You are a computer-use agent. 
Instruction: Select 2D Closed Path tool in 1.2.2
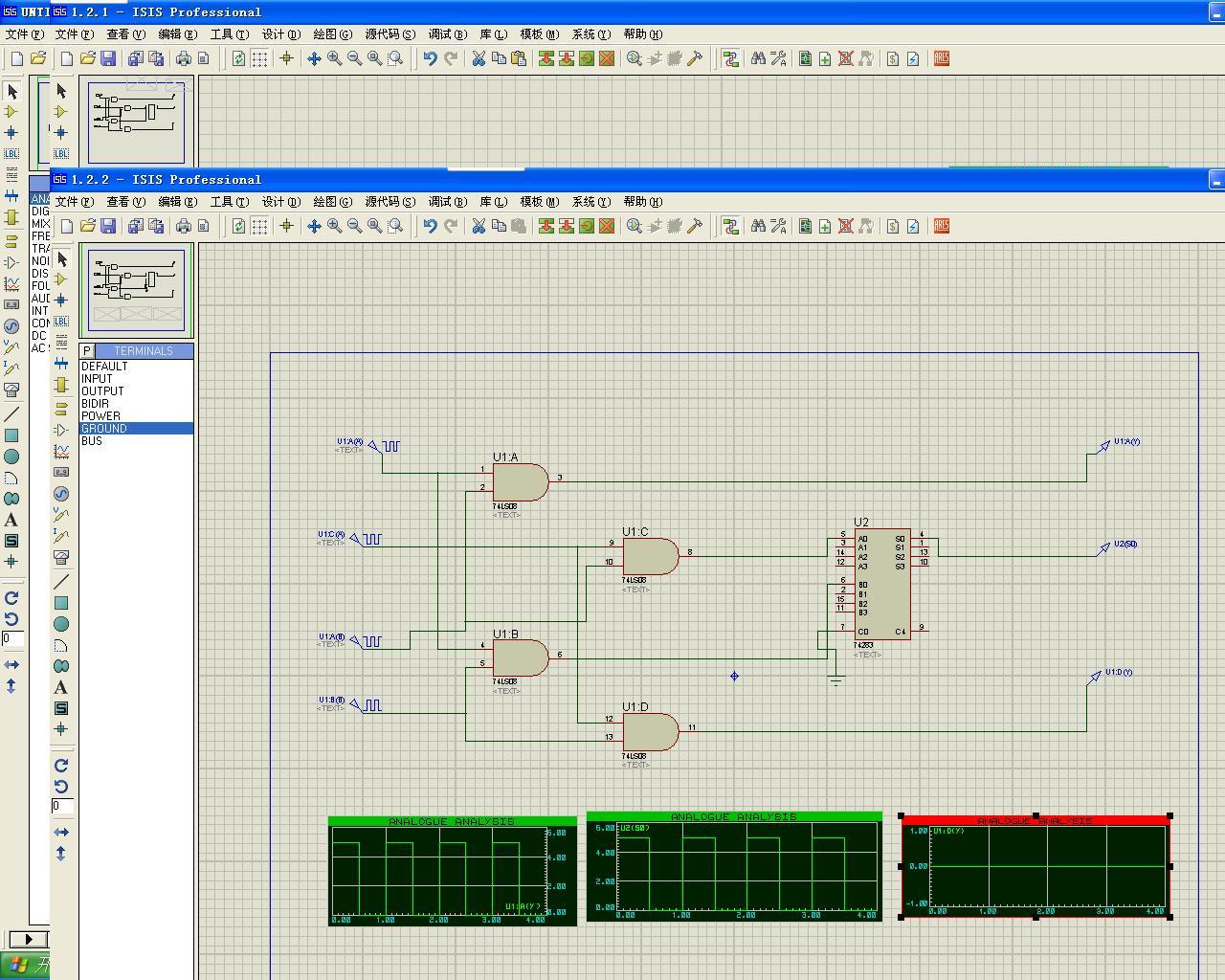point(61,666)
